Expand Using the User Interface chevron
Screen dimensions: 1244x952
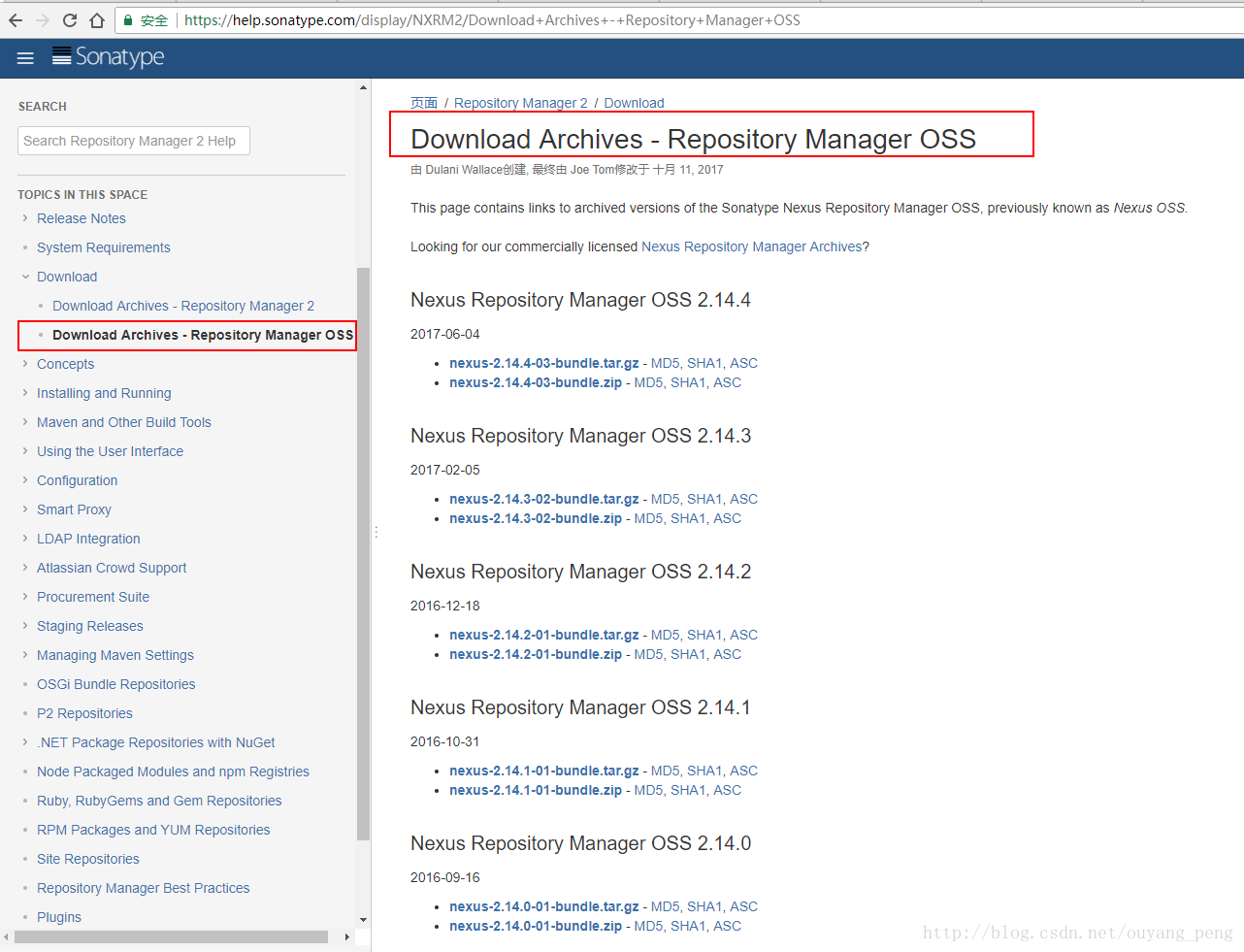tap(25, 451)
